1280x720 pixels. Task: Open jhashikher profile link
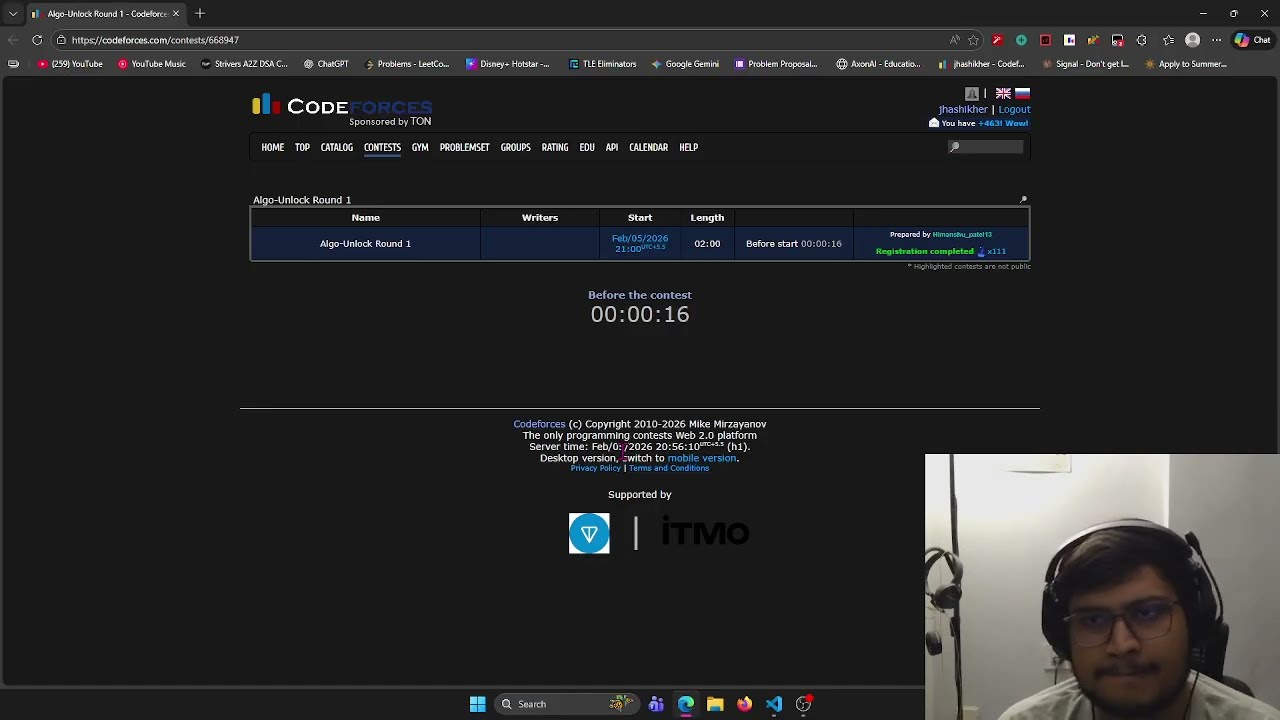click(x=963, y=109)
